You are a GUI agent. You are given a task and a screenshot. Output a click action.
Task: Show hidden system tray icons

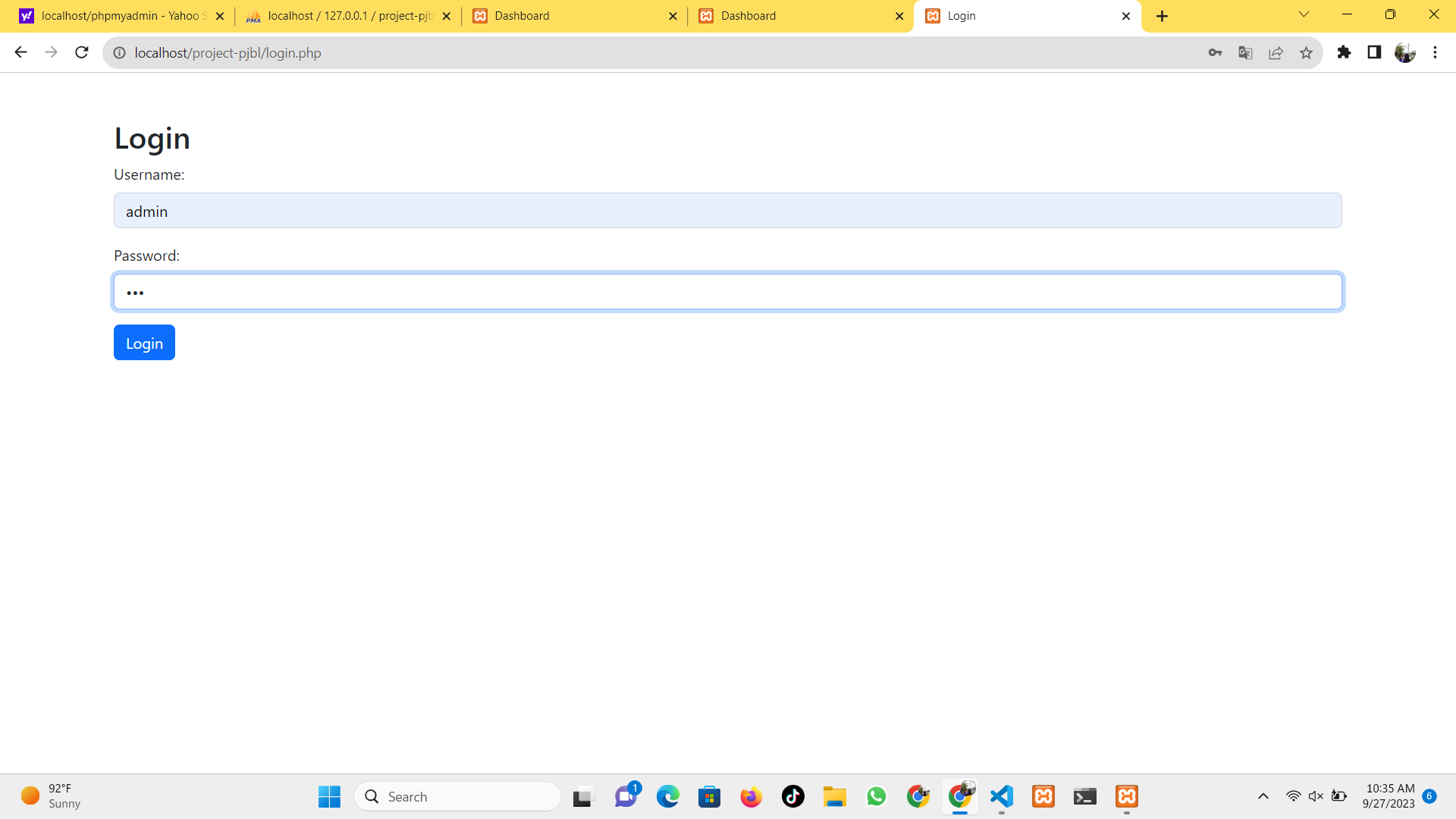pos(1263,796)
